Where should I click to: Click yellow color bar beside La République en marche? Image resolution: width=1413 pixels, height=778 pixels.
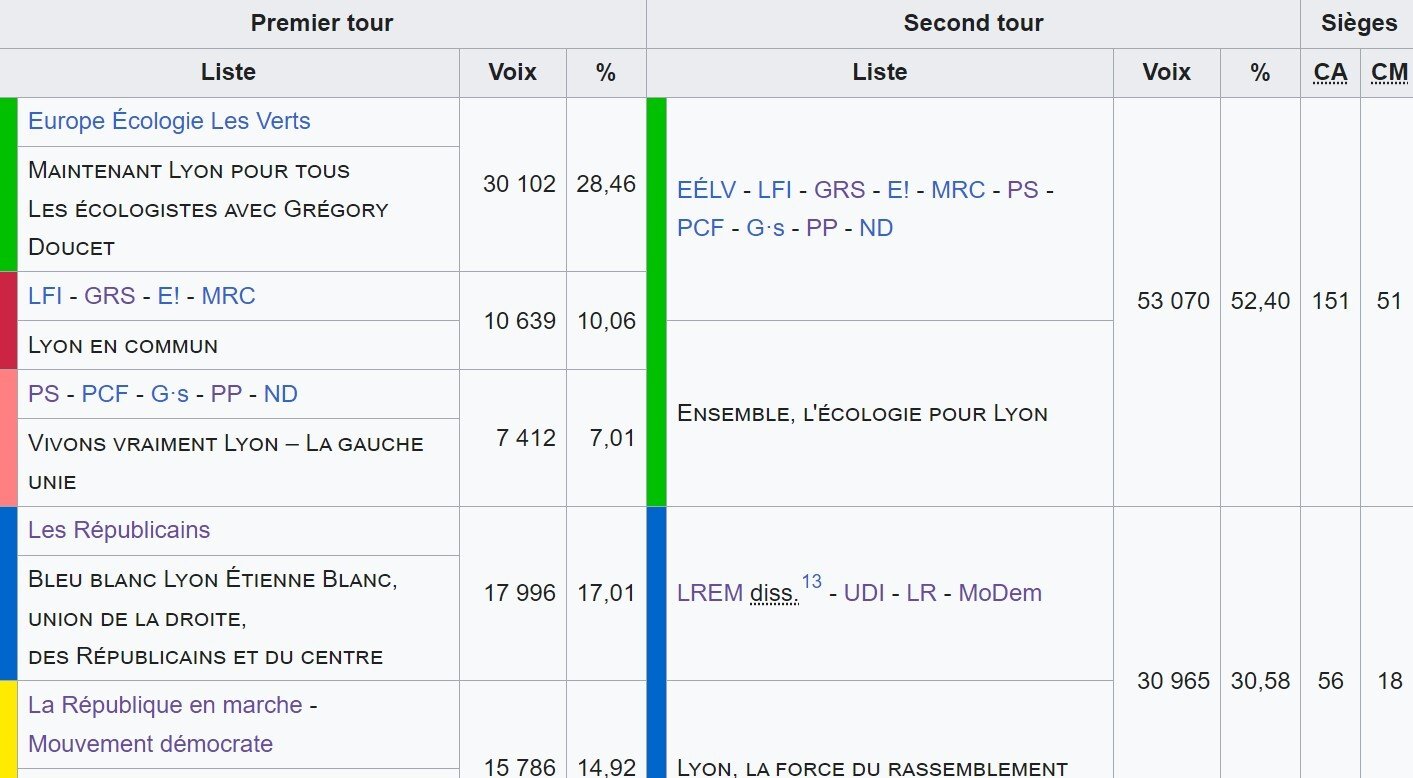click(9, 729)
